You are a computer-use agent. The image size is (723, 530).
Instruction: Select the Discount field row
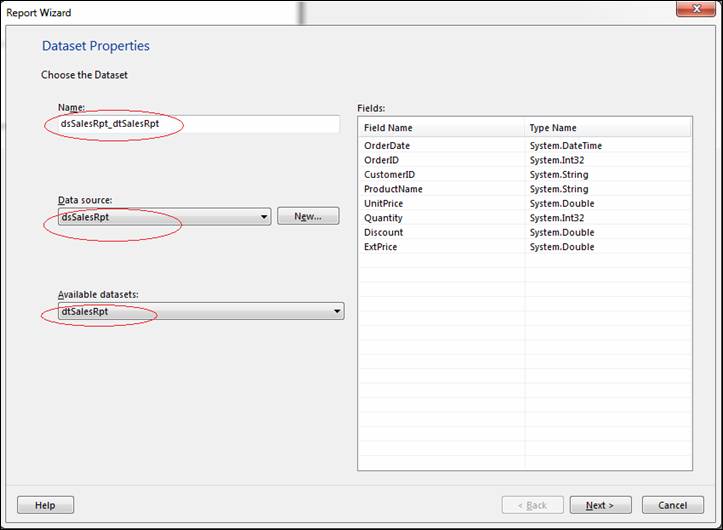pos(525,232)
